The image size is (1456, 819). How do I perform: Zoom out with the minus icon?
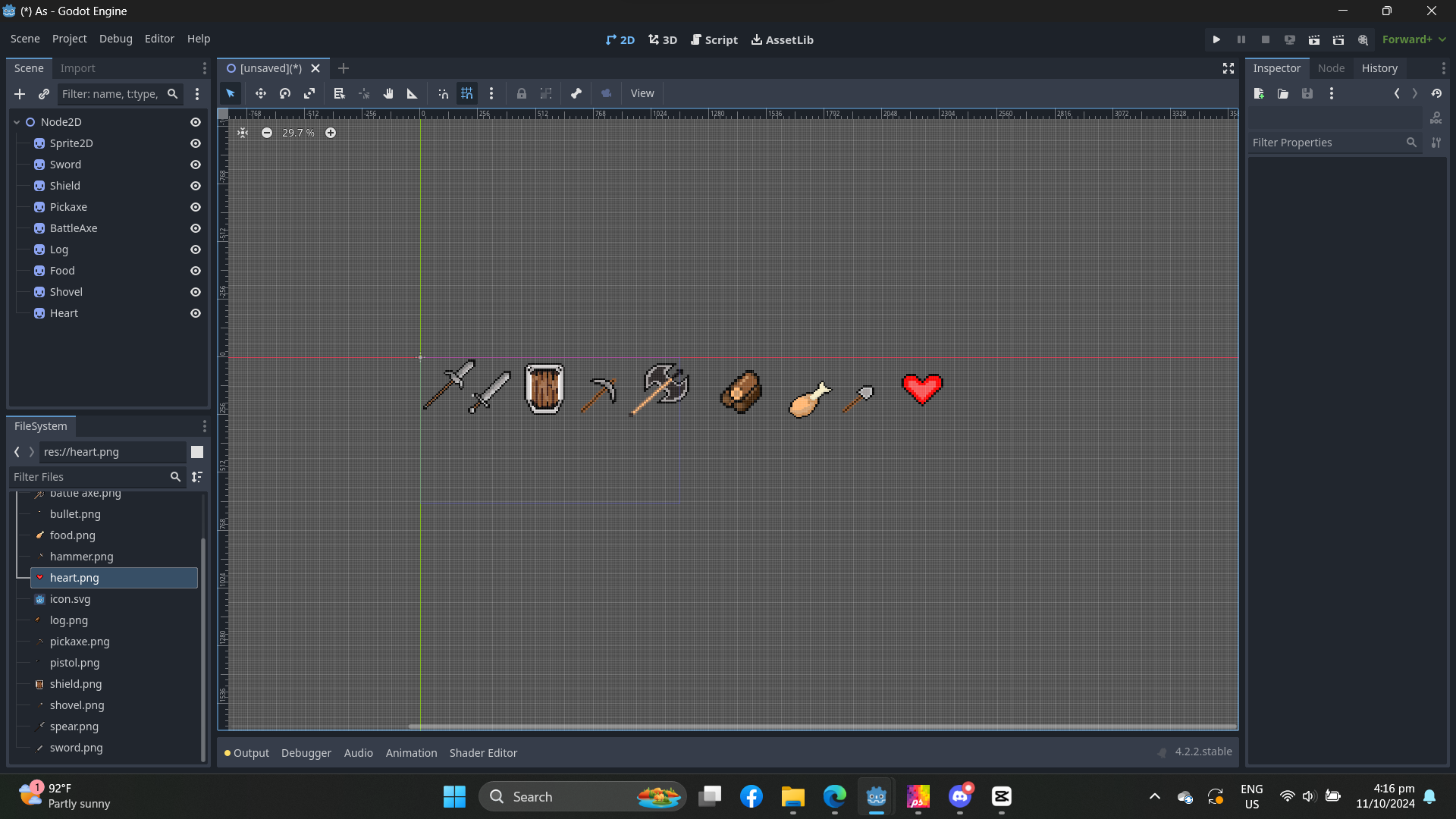tap(267, 133)
